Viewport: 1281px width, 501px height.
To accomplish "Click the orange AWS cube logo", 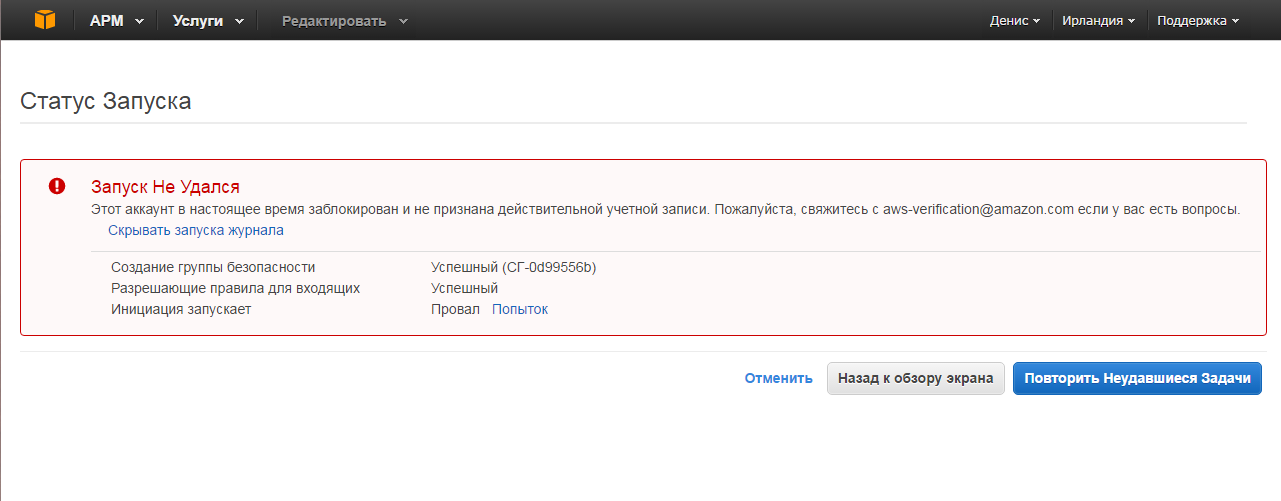I will tap(45, 19).
